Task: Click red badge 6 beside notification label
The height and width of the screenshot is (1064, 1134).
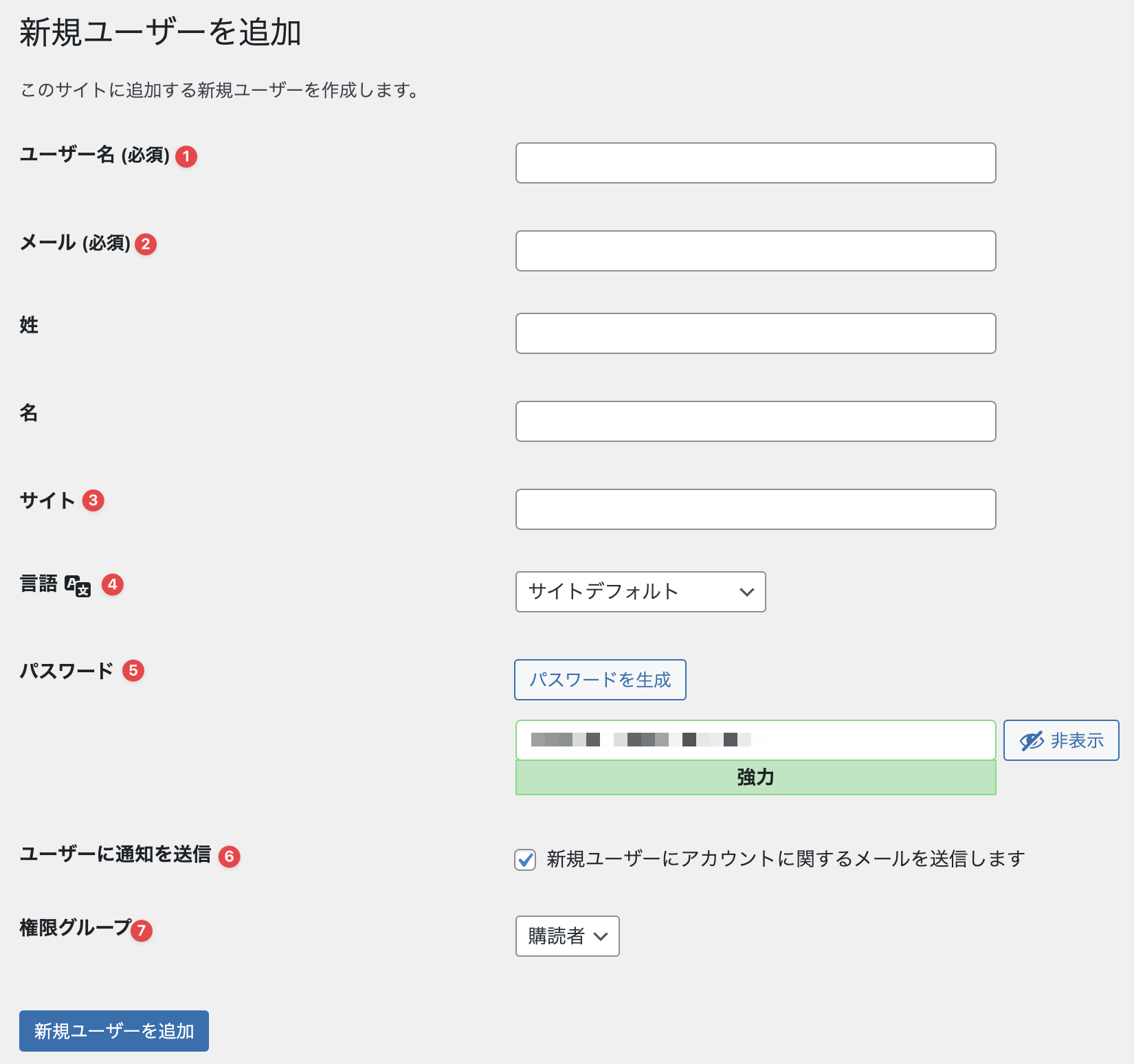Action: coord(230,856)
